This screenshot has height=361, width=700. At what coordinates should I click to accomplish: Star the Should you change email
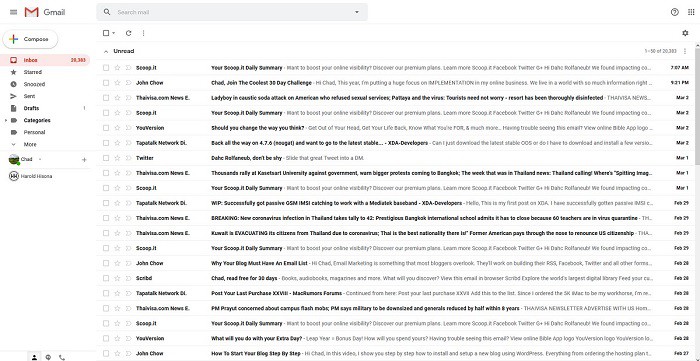point(117,128)
